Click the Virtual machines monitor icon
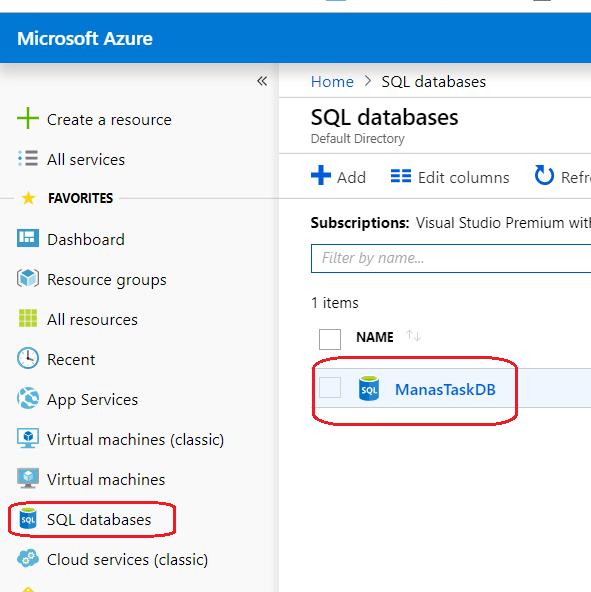 28,478
